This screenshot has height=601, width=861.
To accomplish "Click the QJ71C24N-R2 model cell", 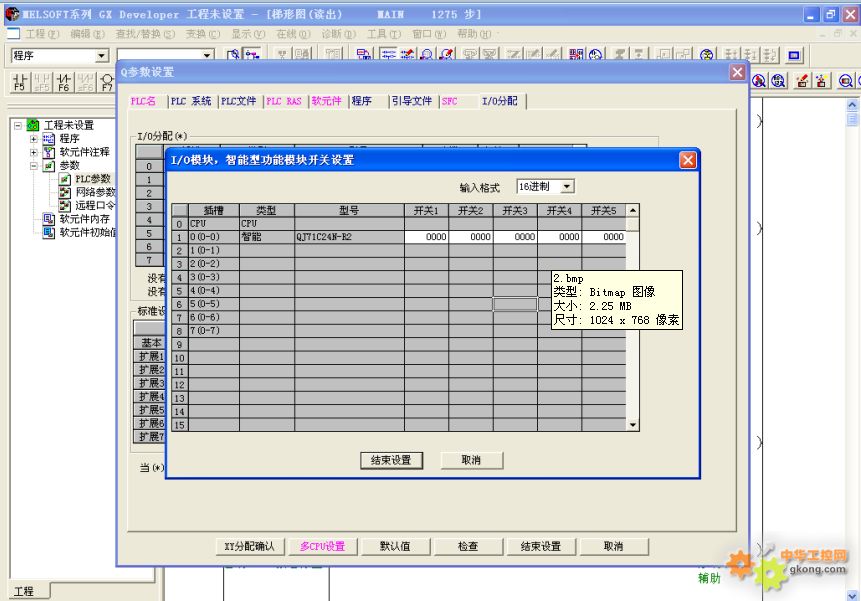I will tap(350, 237).
